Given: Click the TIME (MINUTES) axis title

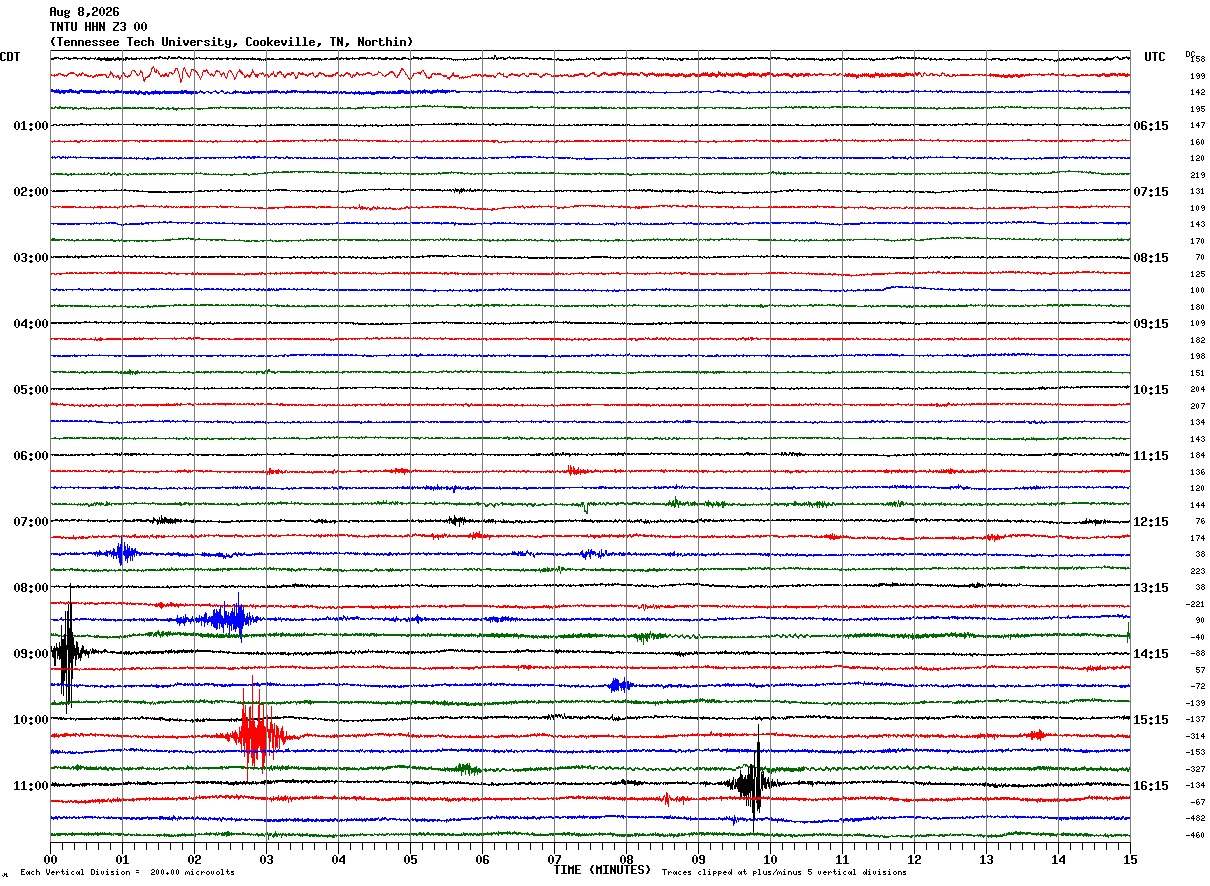Looking at the screenshot, I should click(x=602, y=870).
